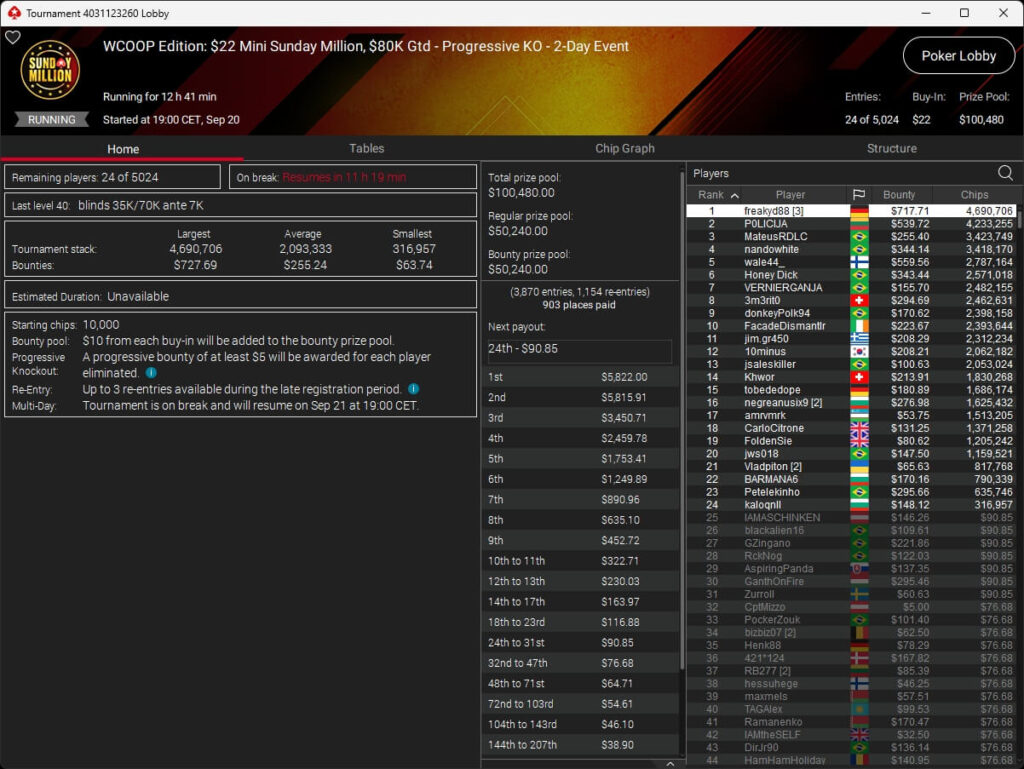This screenshot has height=769, width=1024.
Task: Open the Chip Graph tab
Action: (x=624, y=148)
